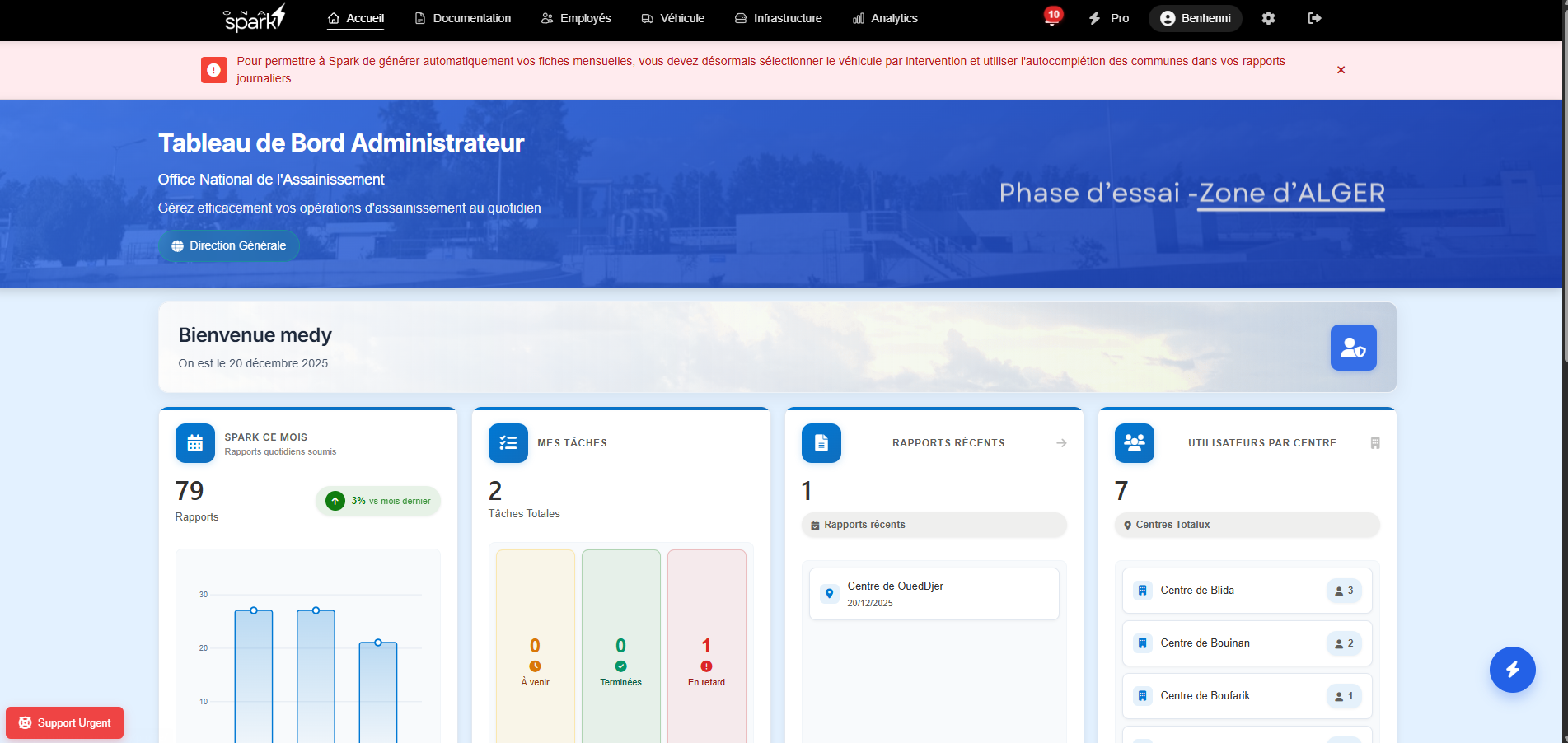Navigate to the Véhicule section

tap(672, 18)
